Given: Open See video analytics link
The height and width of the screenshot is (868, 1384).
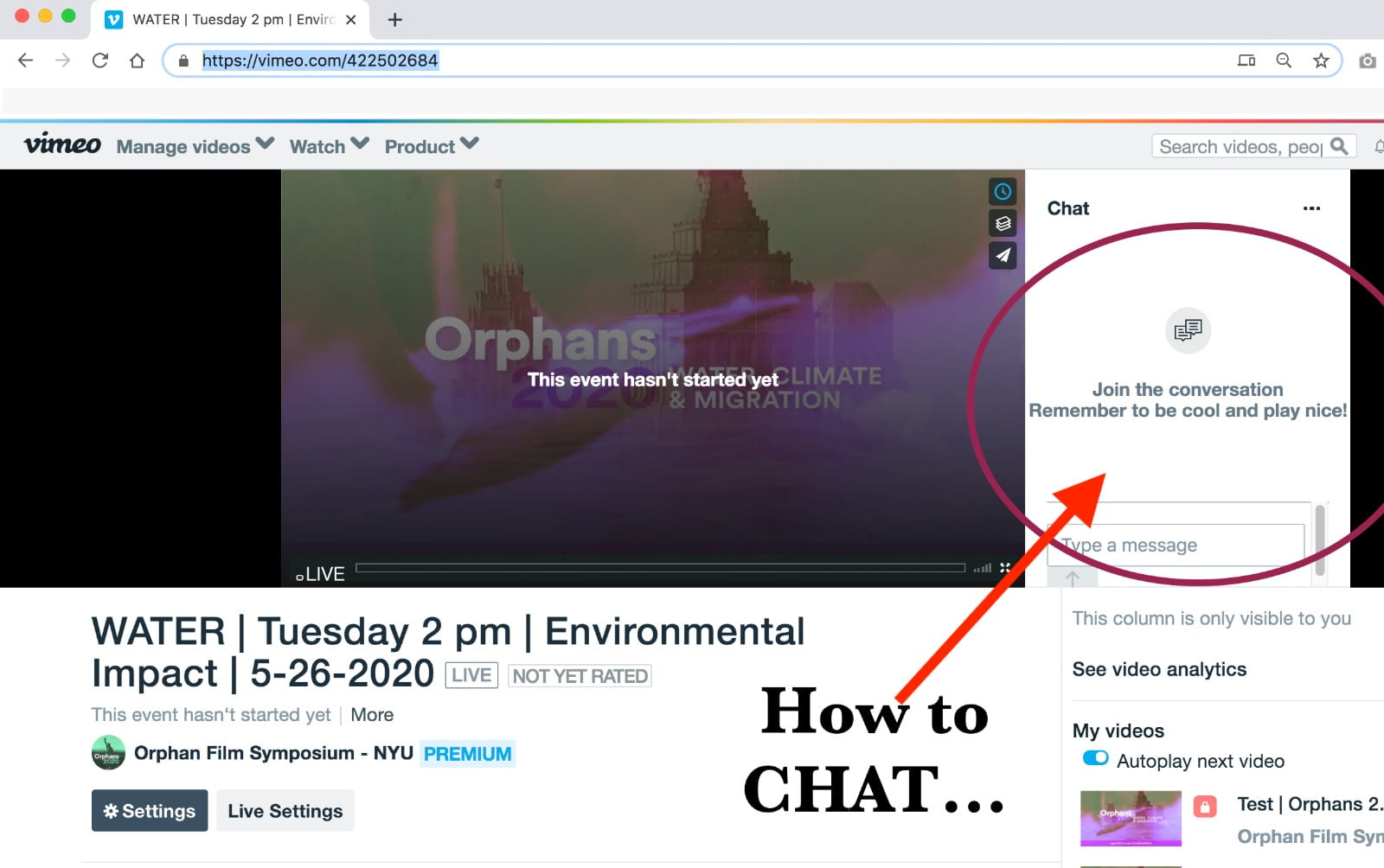Looking at the screenshot, I should [x=1159, y=669].
